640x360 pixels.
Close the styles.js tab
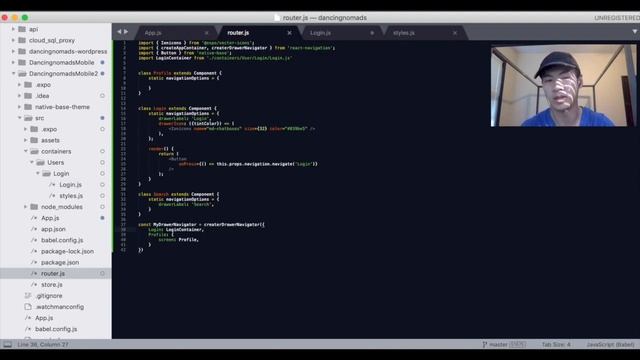[x=455, y=33]
